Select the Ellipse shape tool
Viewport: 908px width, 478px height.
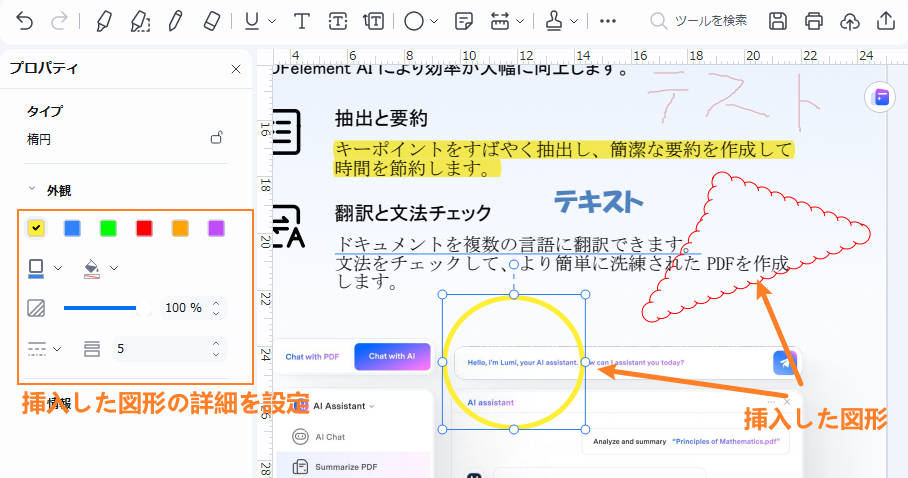pyautogui.click(x=413, y=21)
